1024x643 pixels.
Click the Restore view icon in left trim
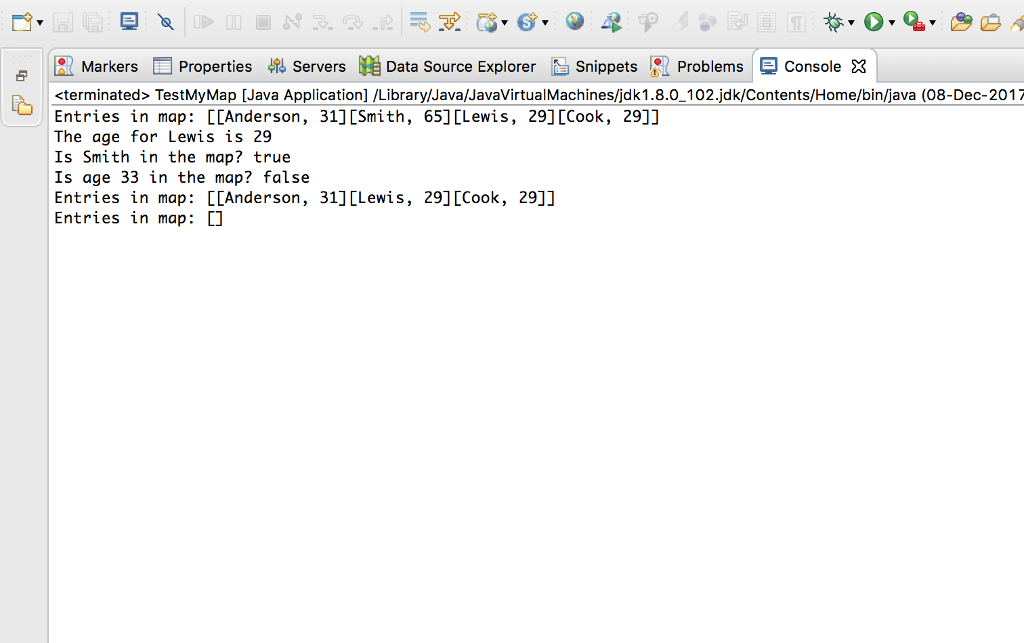(x=22, y=76)
